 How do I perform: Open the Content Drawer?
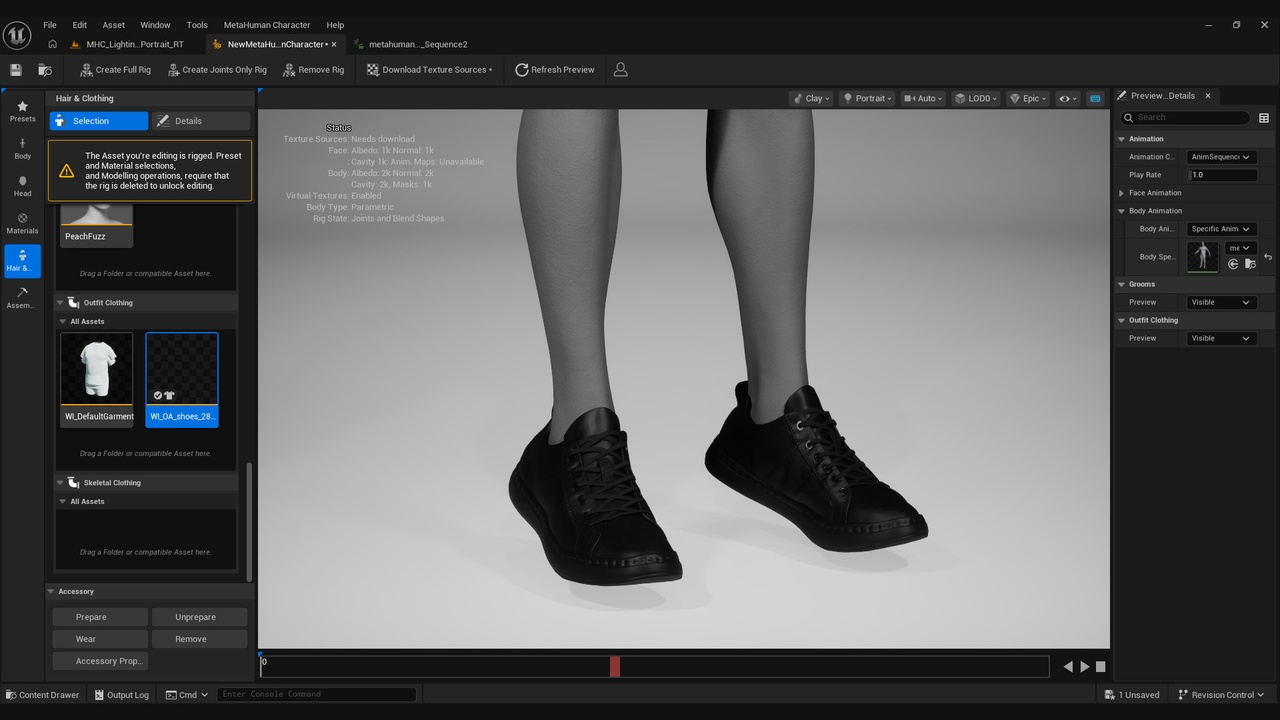click(x=42, y=695)
